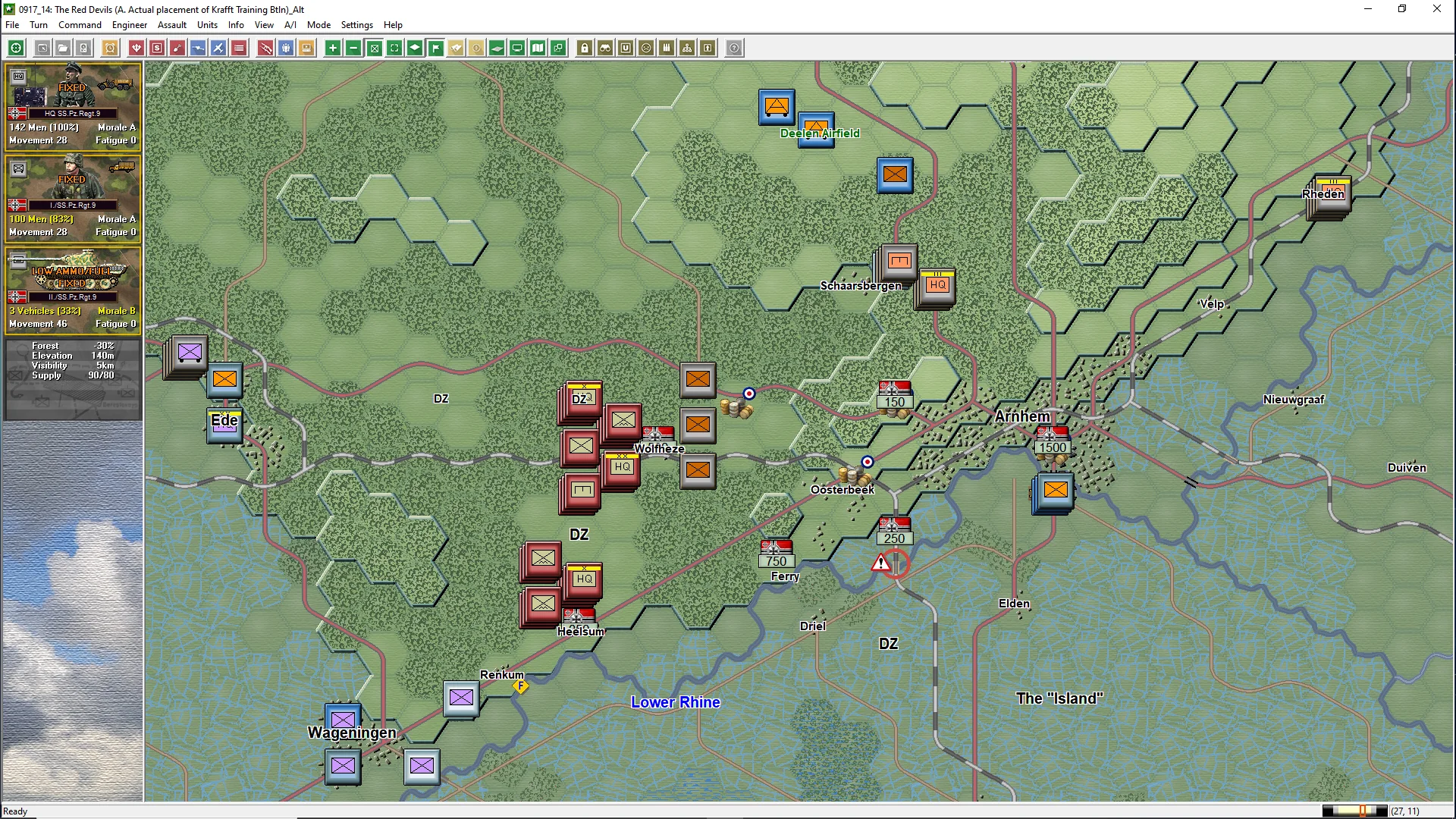Click the green overlapping squares toolbar icon
The height and width of the screenshot is (819, 1456).
(x=558, y=49)
